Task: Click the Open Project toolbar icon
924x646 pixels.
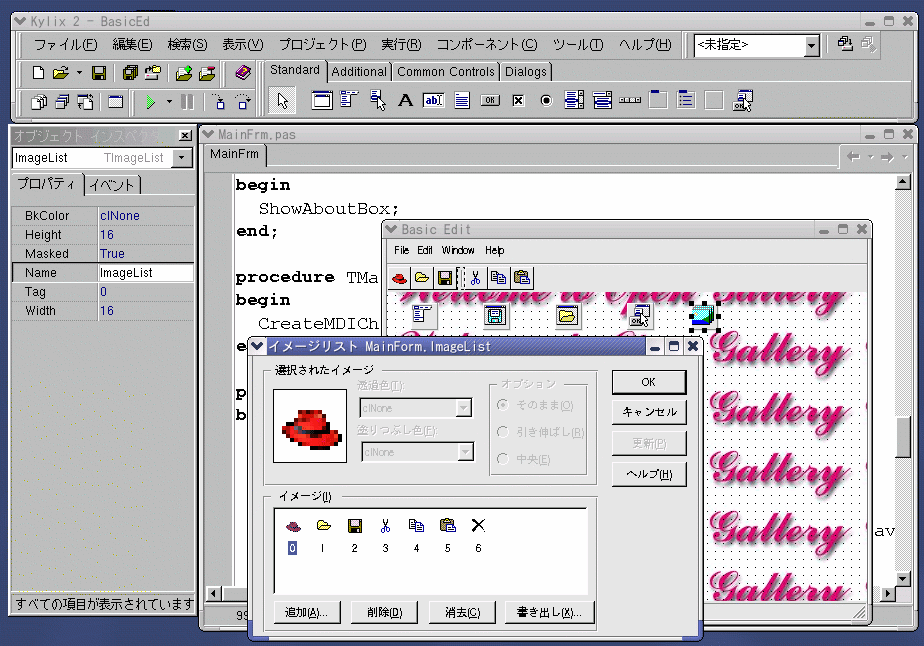Action: (x=153, y=72)
